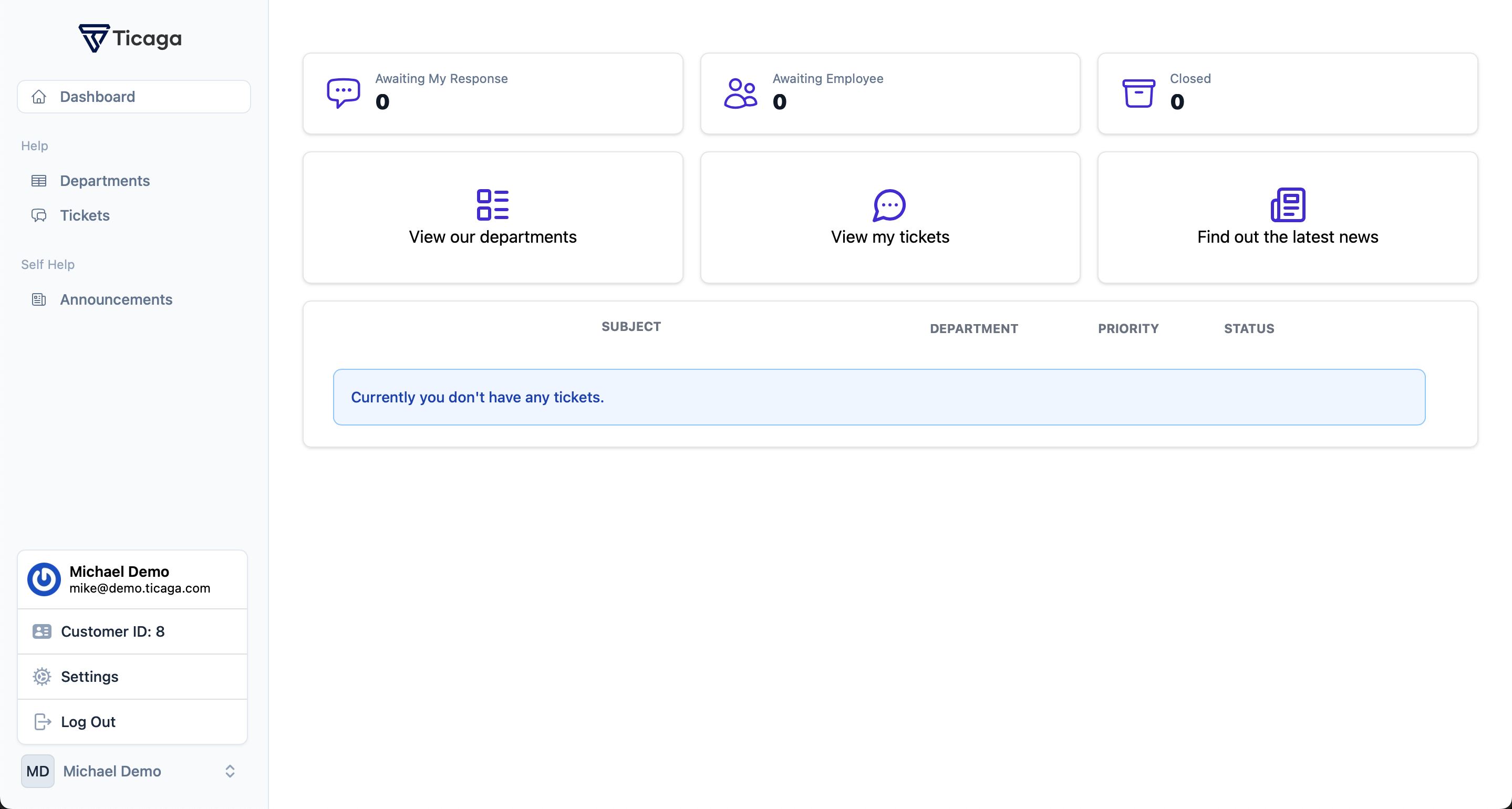Click the Awaiting My Response speech bubble icon
Image resolution: width=1512 pixels, height=809 pixels.
[x=344, y=93]
